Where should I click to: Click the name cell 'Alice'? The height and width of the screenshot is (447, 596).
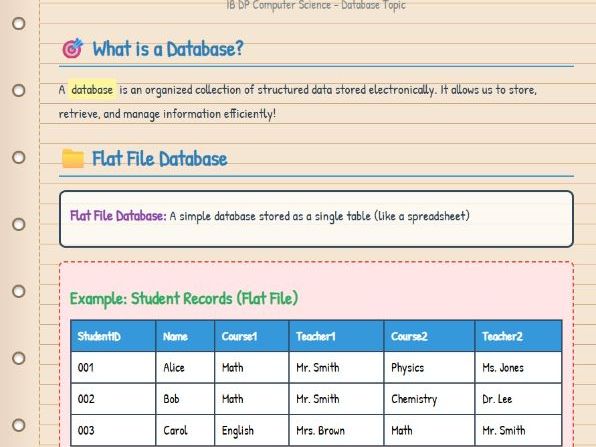185,368
